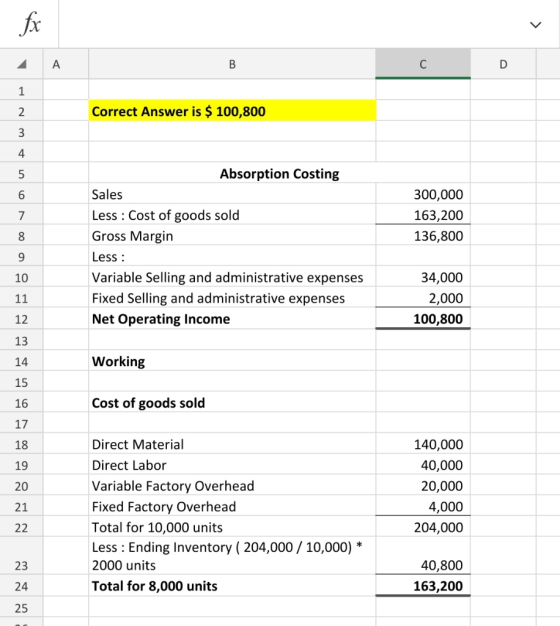Select the 'Net Operating Income' label cell
This screenshot has height=626, width=560.
pyautogui.click(x=232, y=319)
